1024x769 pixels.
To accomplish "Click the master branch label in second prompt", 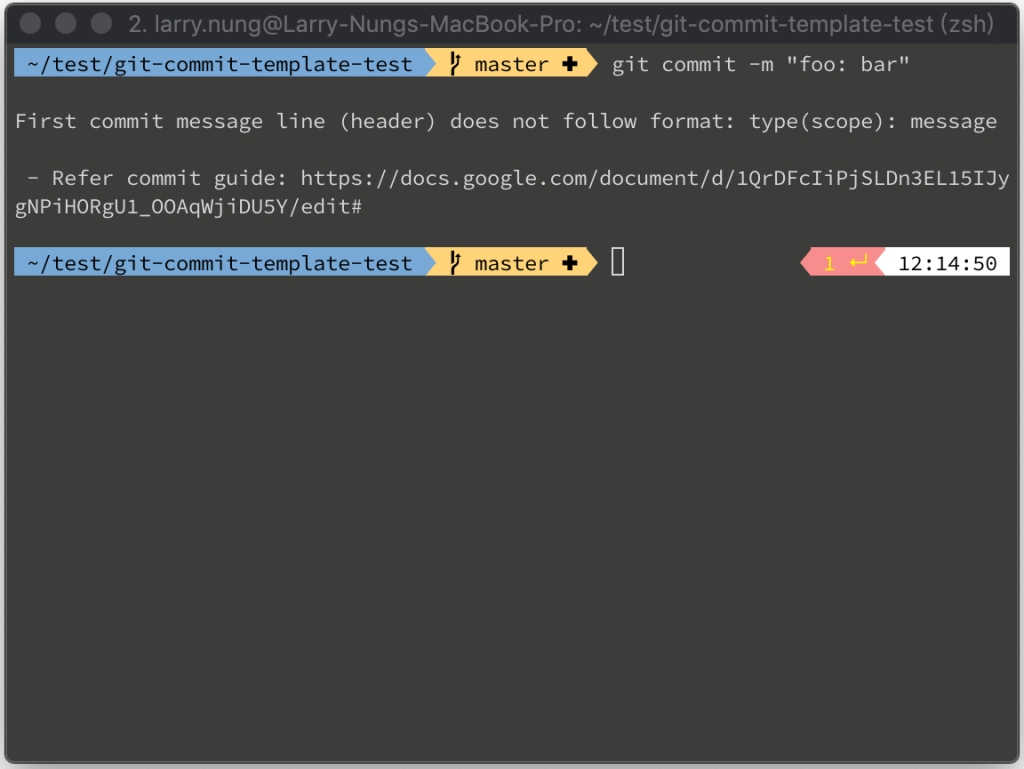I will click(511, 263).
